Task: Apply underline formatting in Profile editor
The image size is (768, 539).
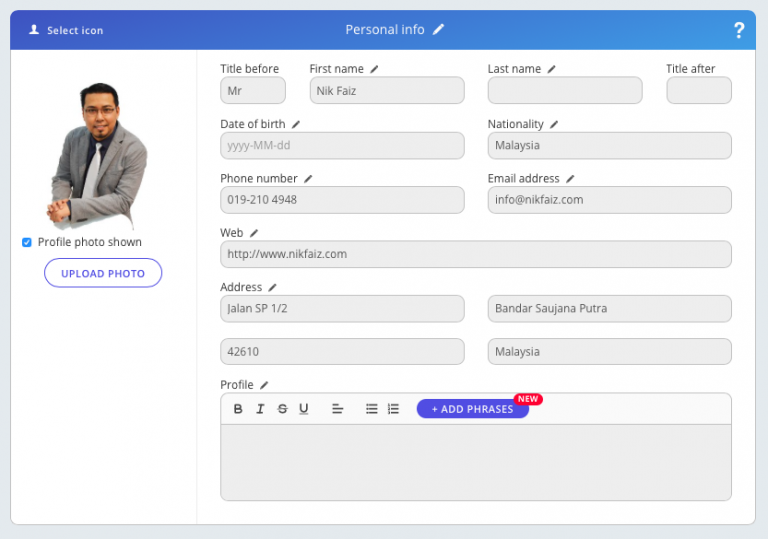Action: pyautogui.click(x=304, y=409)
